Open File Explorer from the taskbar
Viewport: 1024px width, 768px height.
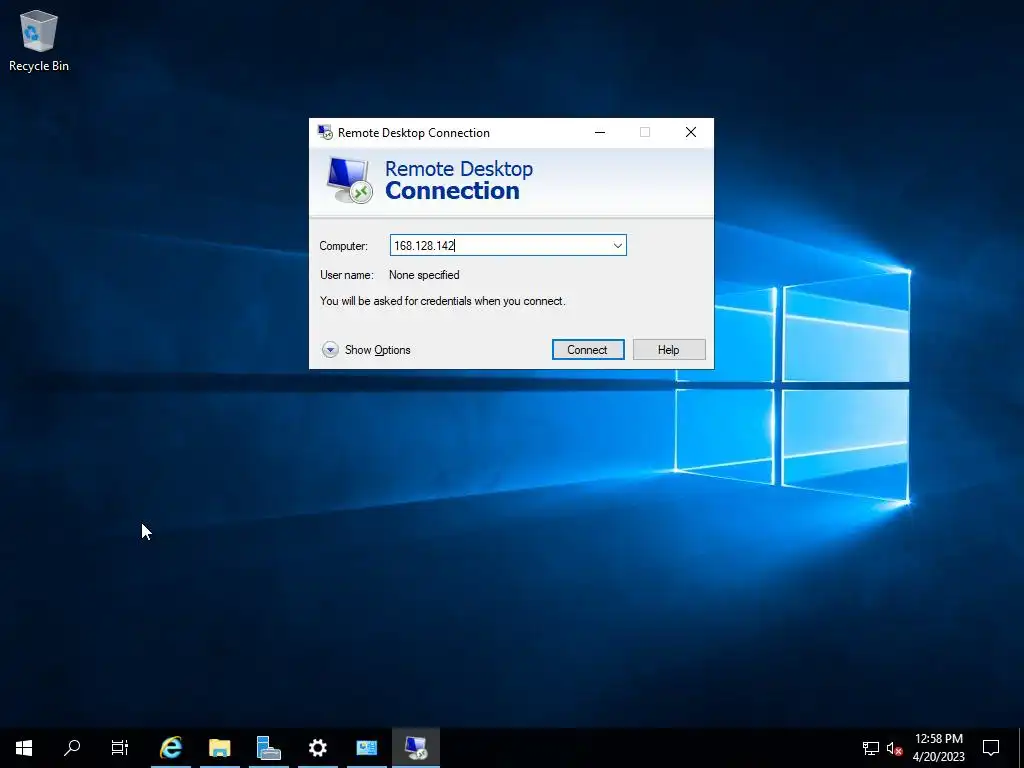pos(219,748)
